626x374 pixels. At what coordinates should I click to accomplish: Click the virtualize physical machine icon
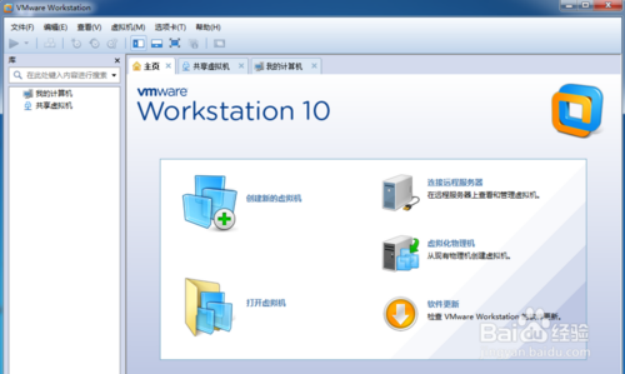tap(400, 253)
